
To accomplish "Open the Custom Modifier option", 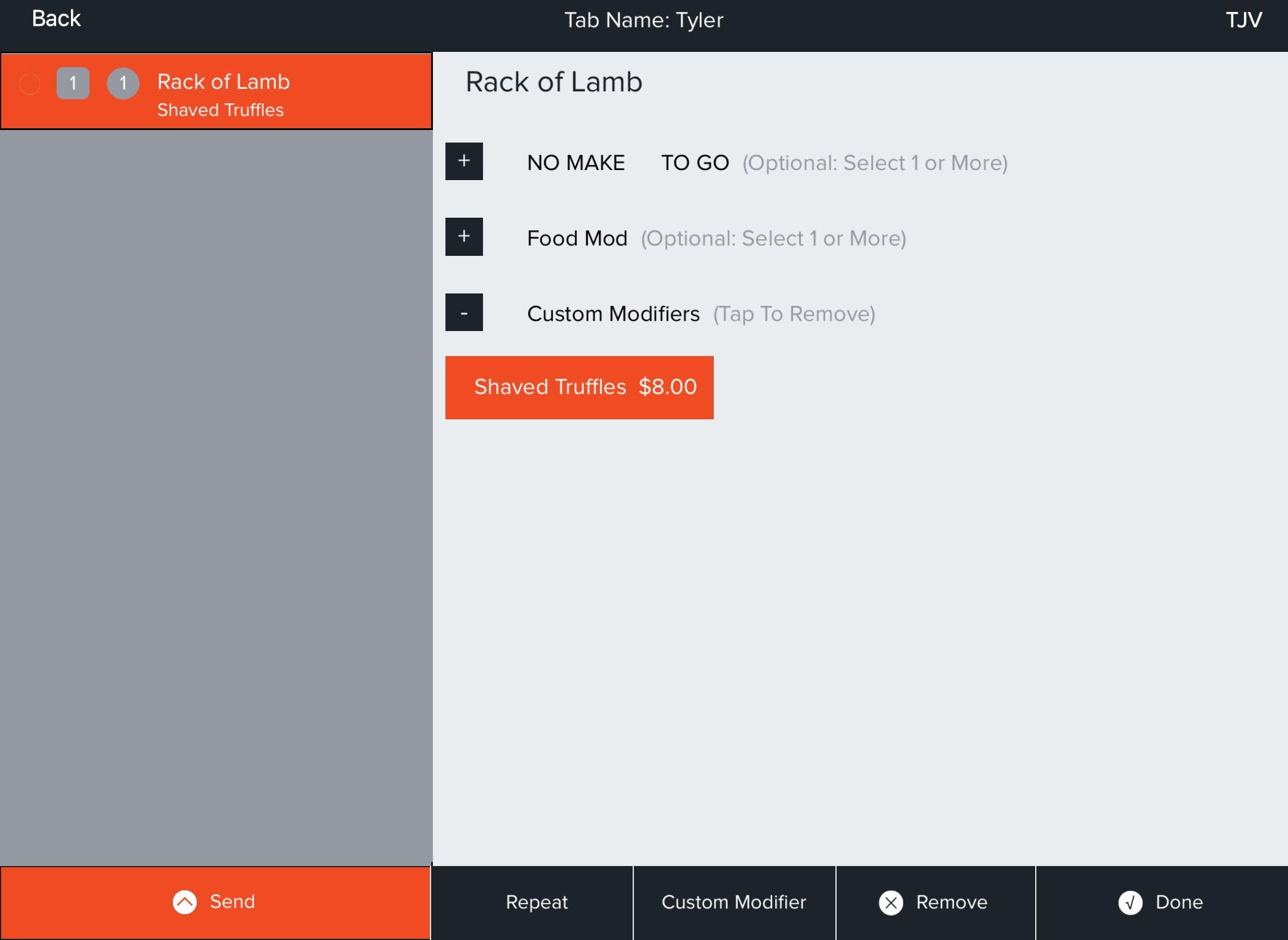I will coord(733,902).
